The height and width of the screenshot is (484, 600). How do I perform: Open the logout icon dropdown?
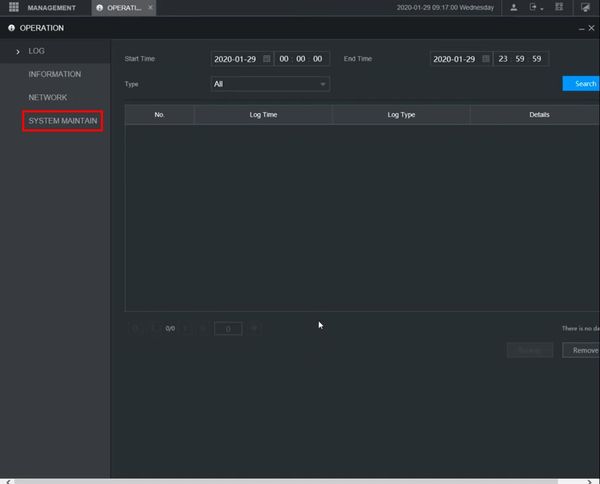click(x=537, y=8)
